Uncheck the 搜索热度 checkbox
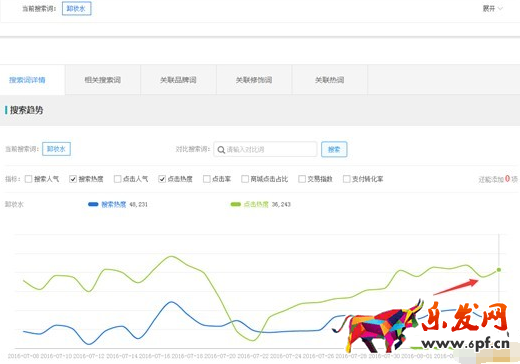This screenshot has height=364, width=520. click(73, 179)
